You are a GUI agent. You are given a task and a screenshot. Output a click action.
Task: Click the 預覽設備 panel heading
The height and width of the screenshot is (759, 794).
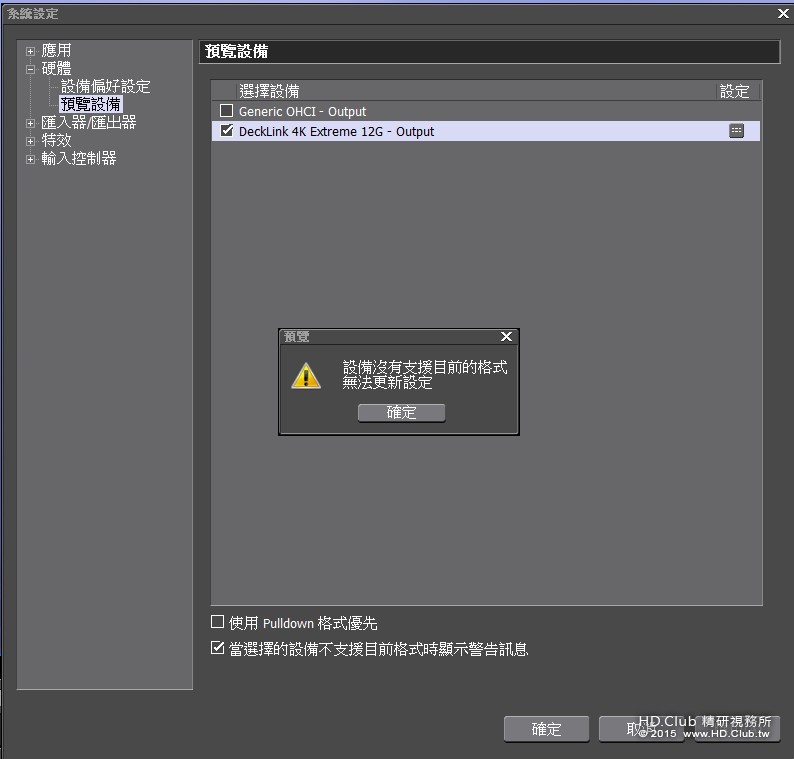236,52
